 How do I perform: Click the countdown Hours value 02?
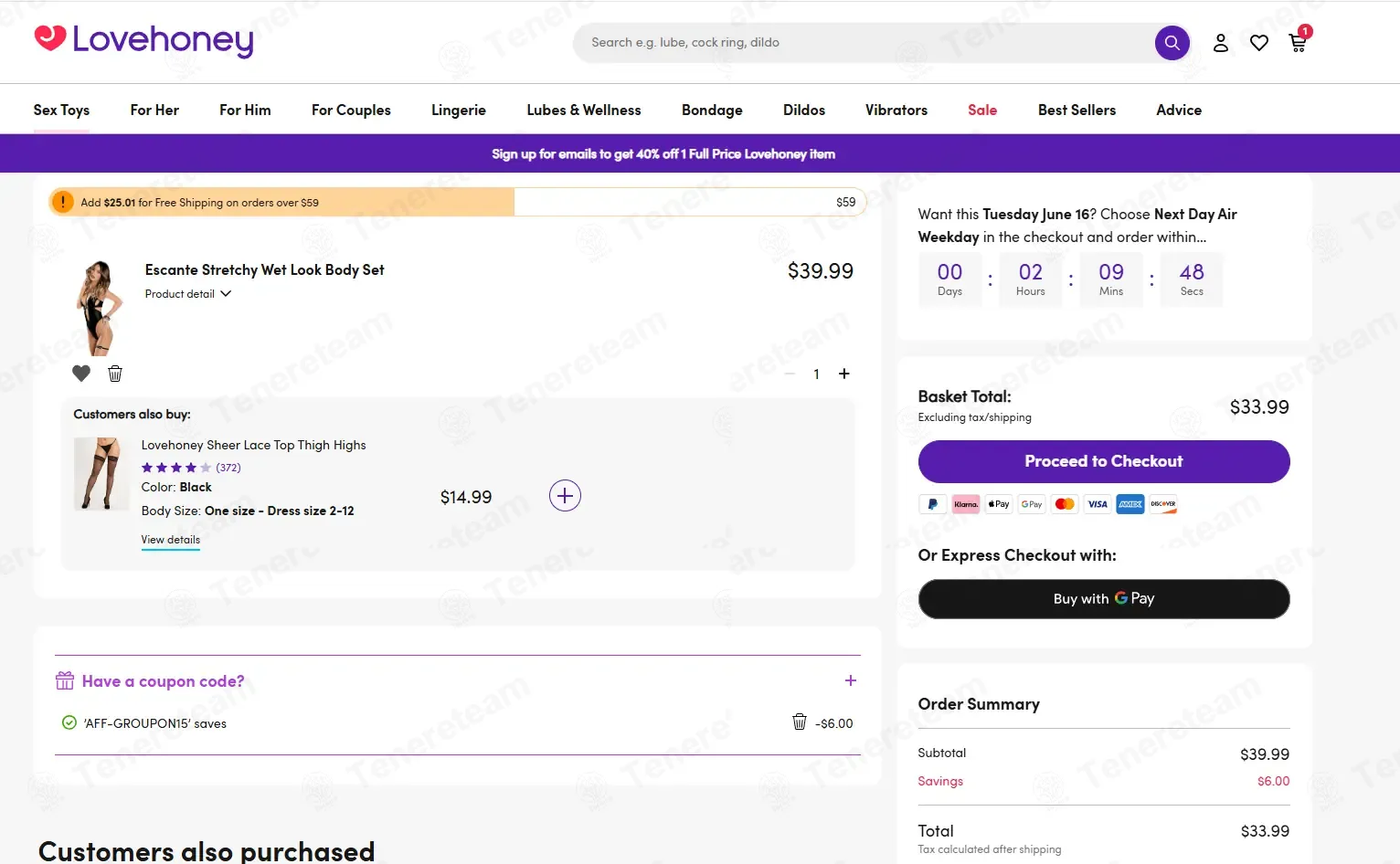(1031, 272)
